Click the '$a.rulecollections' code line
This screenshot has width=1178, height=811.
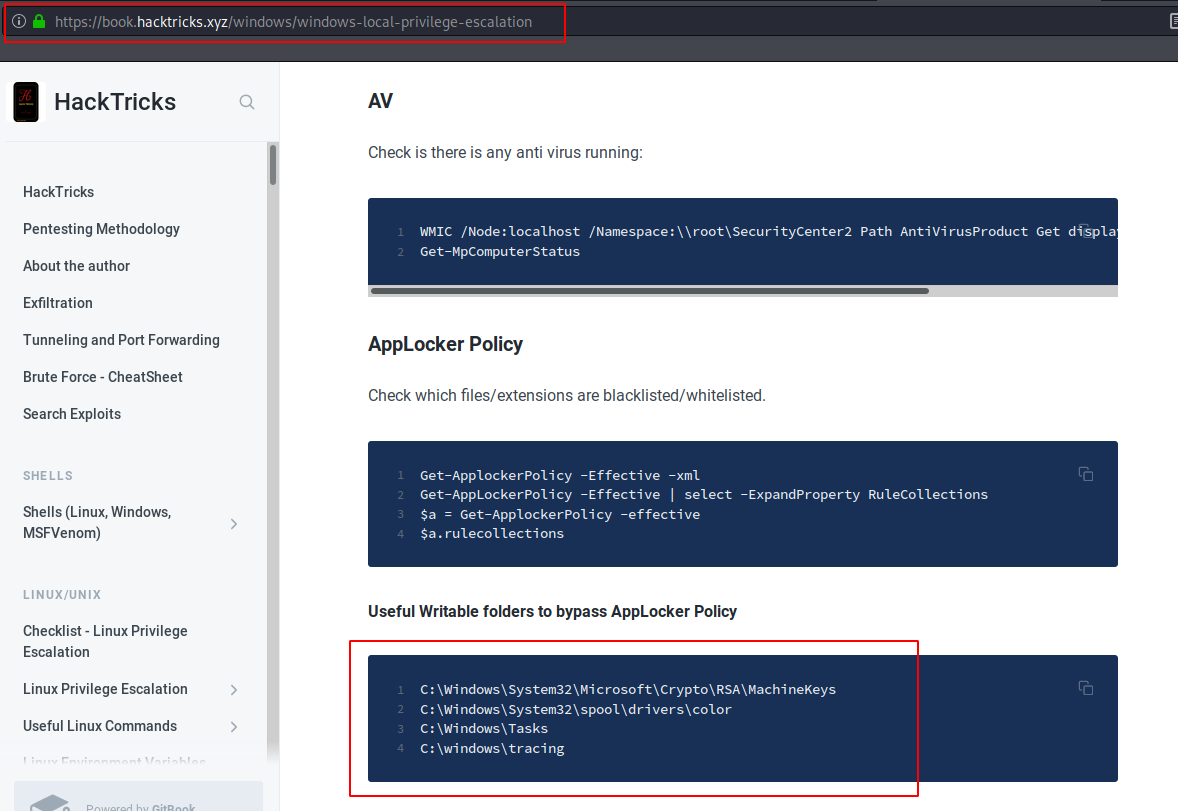coord(491,534)
